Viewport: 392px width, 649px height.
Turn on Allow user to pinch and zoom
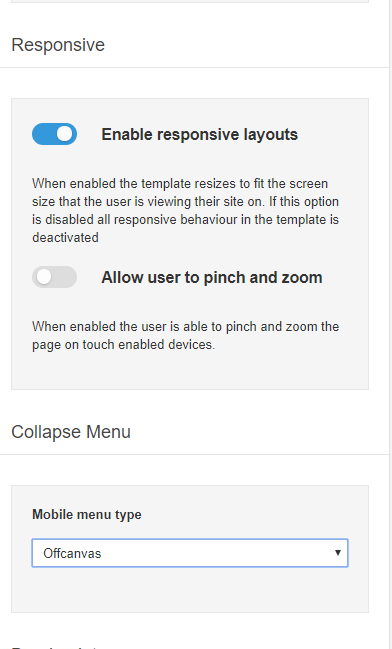click(x=54, y=277)
